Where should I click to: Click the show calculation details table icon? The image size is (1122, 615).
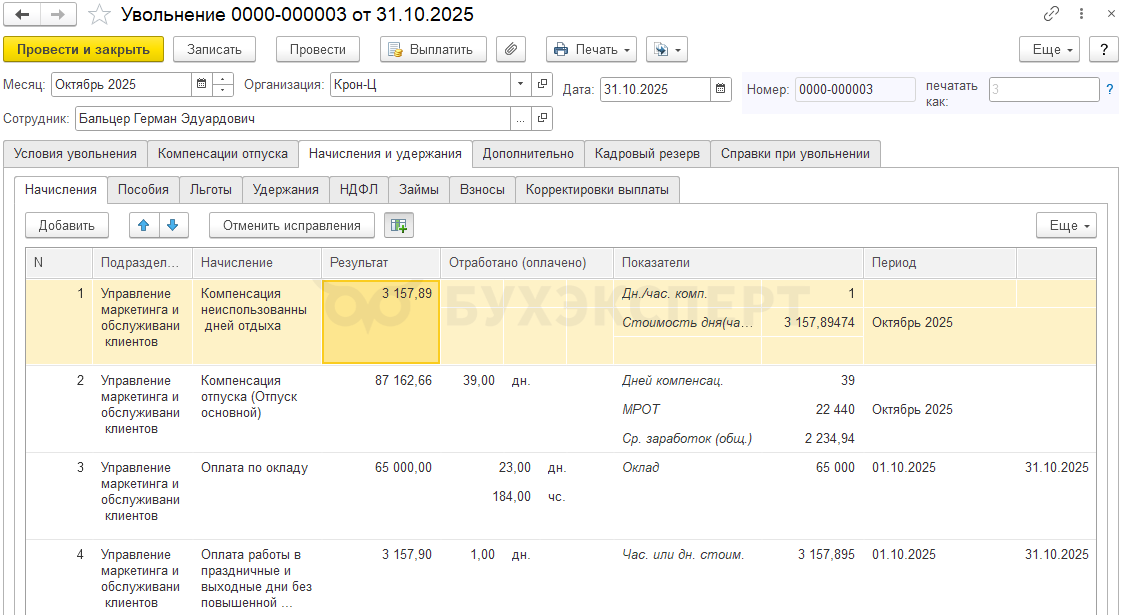click(399, 225)
